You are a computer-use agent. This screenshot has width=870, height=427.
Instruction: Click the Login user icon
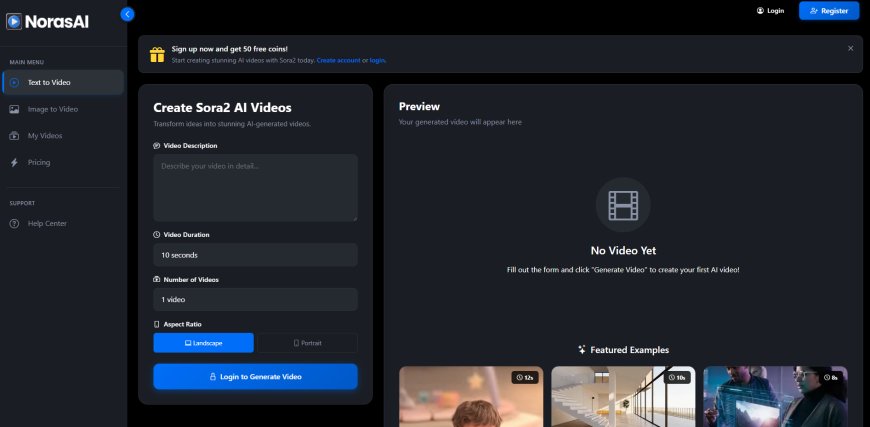pyautogui.click(x=760, y=11)
